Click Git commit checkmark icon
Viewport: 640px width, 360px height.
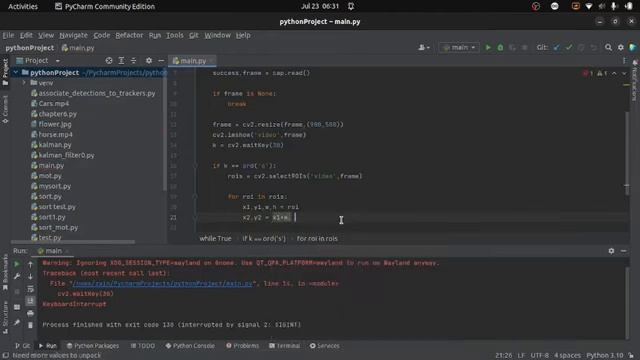coord(569,48)
